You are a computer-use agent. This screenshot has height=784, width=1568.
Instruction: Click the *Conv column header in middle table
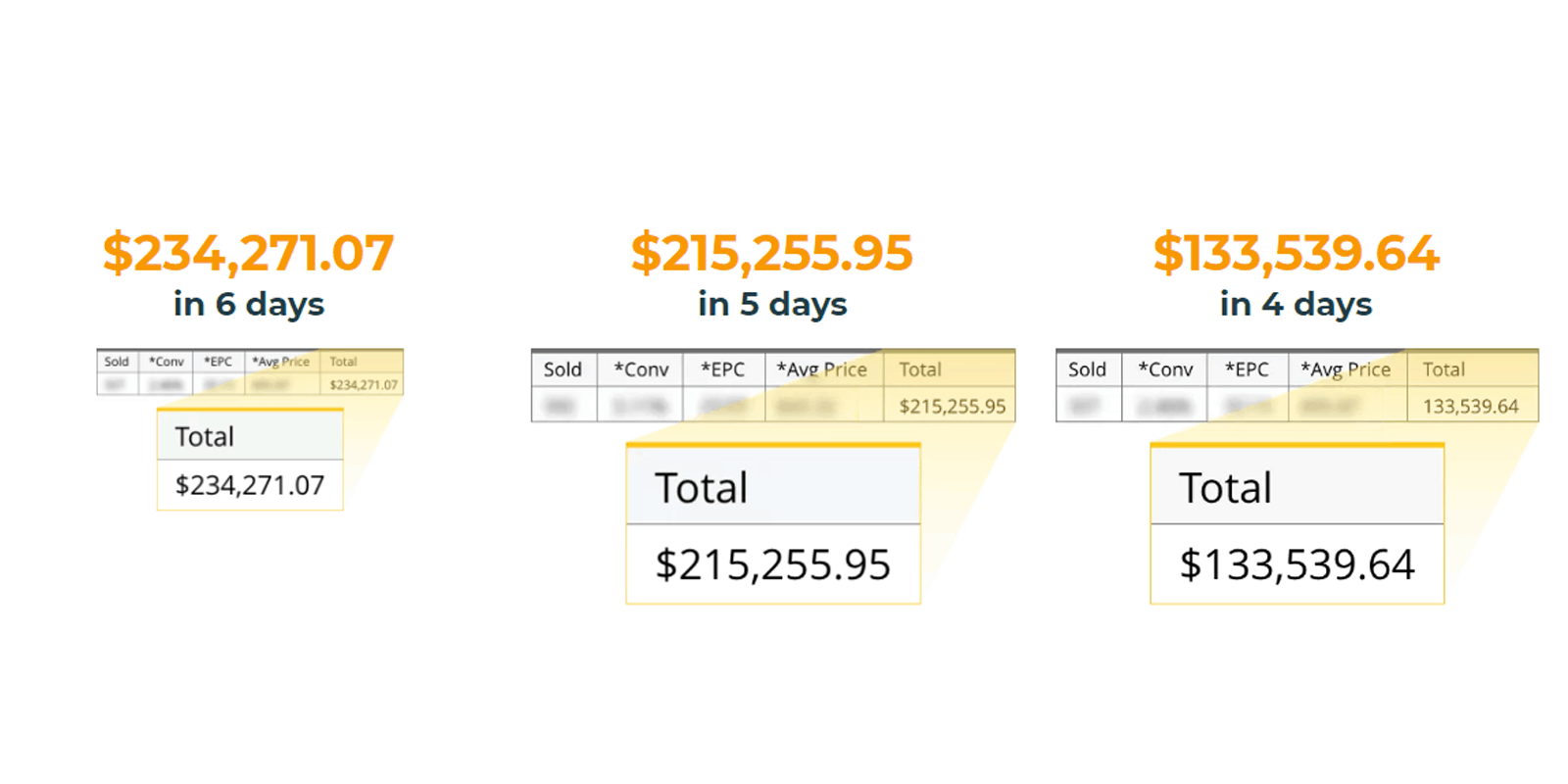(x=641, y=369)
